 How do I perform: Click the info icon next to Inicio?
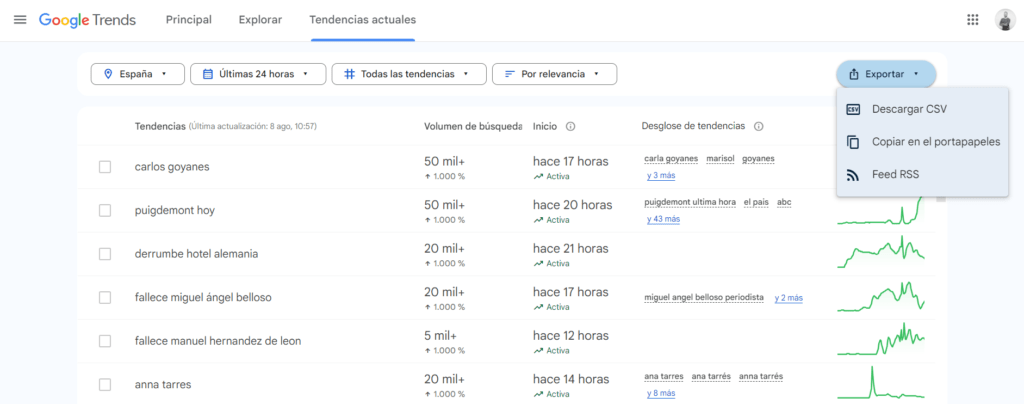point(570,127)
